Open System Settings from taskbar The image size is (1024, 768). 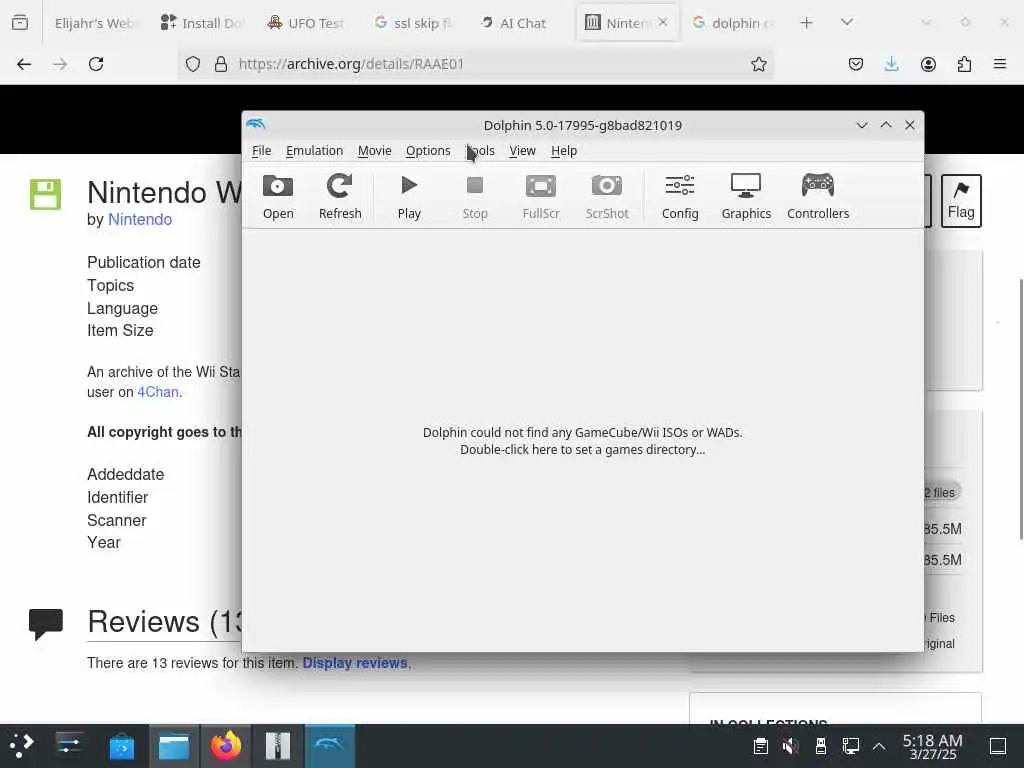tap(69, 746)
